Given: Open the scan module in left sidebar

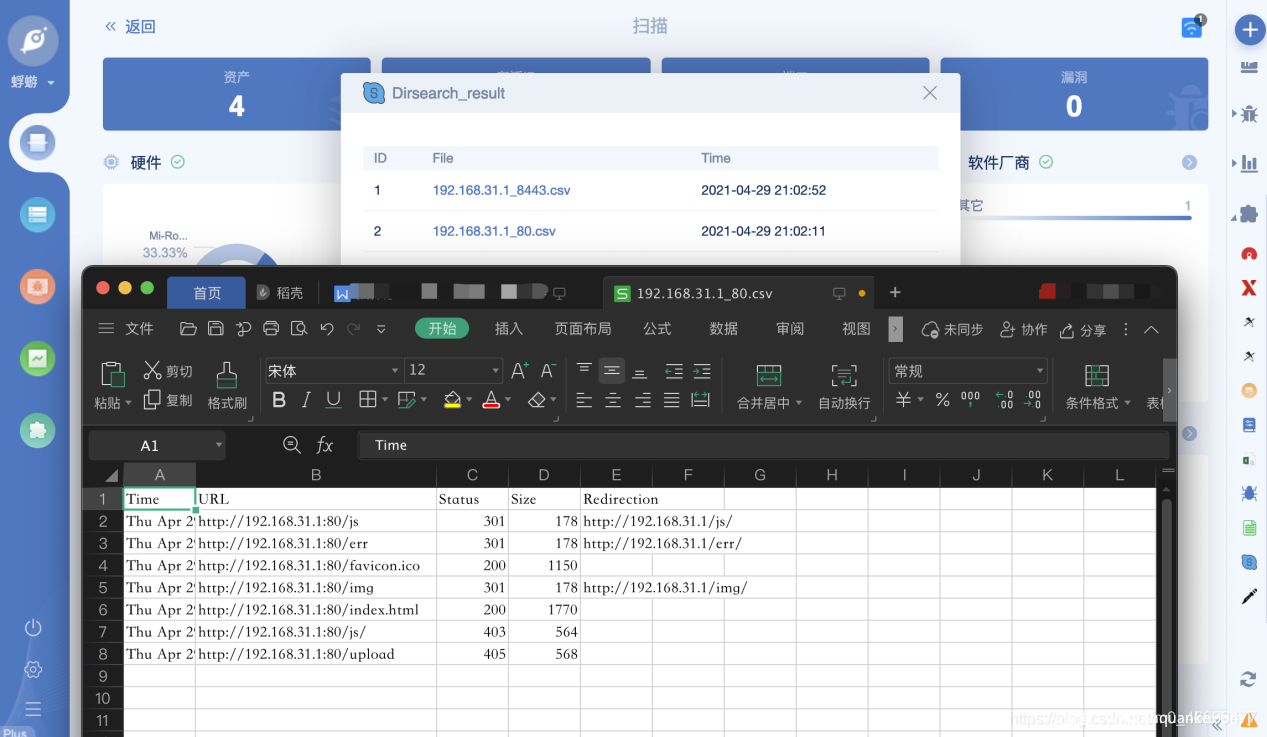Looking at the screenshot, I should [x=38, y=143].
